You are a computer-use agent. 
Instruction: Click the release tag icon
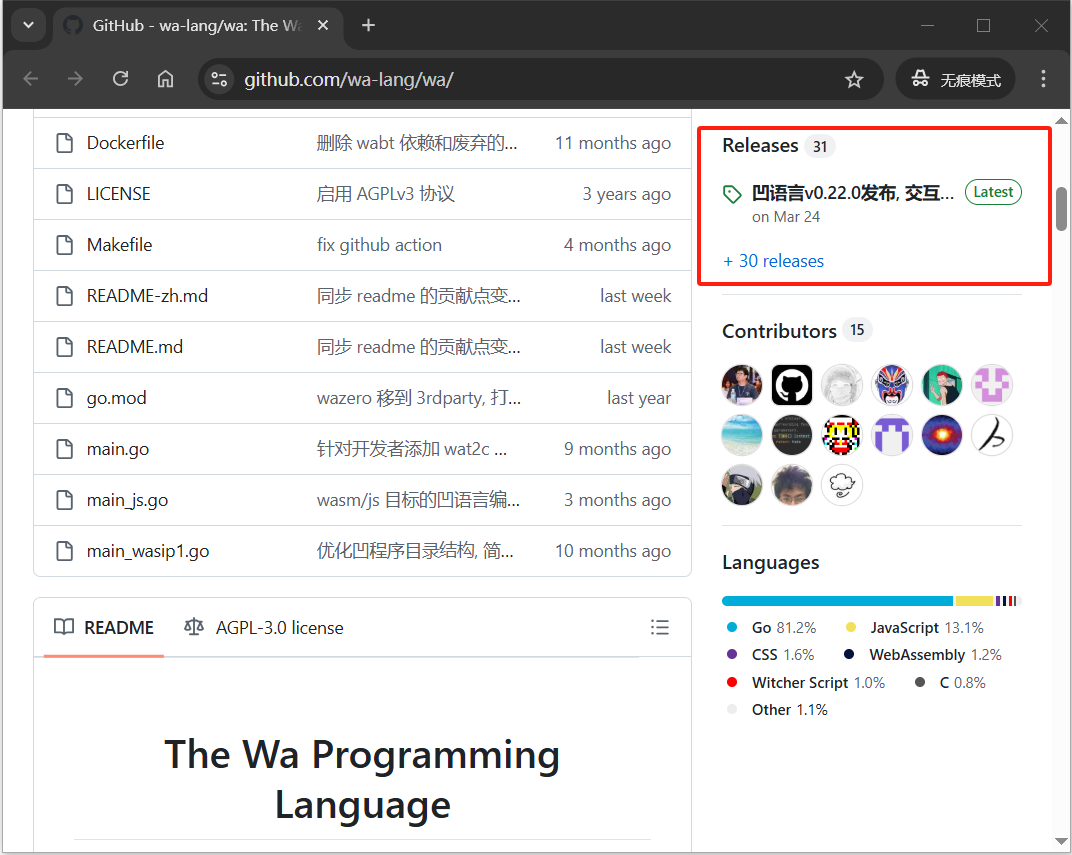coord(732,194)
